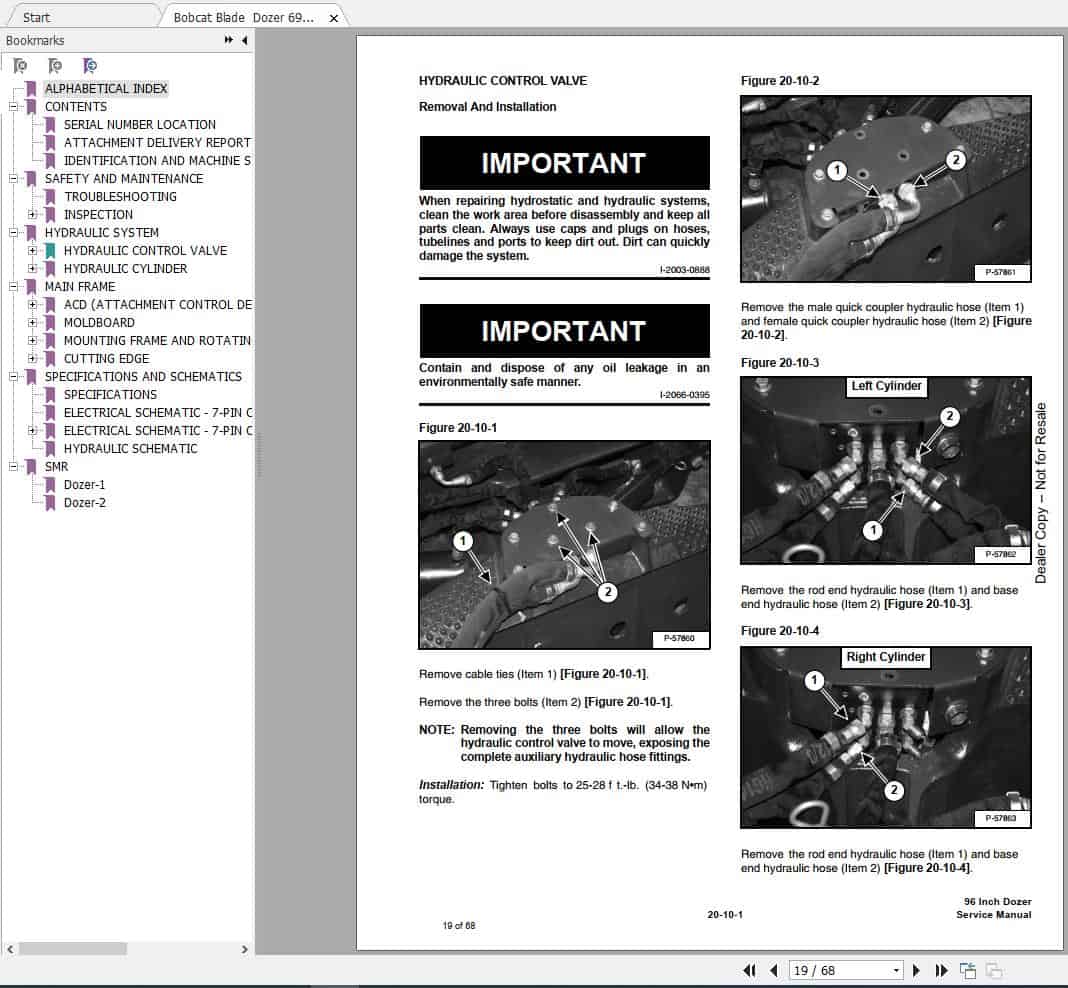Go to the first page

click(x=749, y=970)
